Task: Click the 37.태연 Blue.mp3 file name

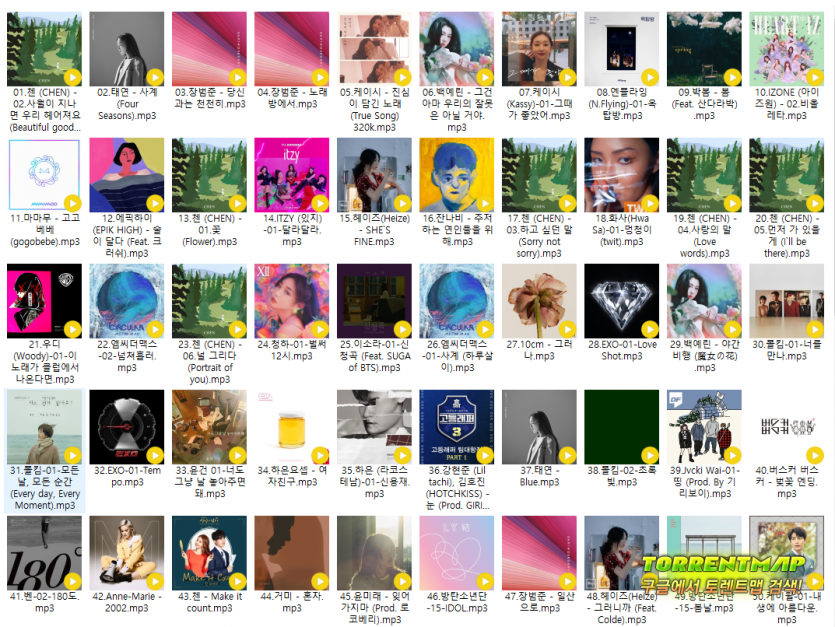Action: tap(540, 476)
